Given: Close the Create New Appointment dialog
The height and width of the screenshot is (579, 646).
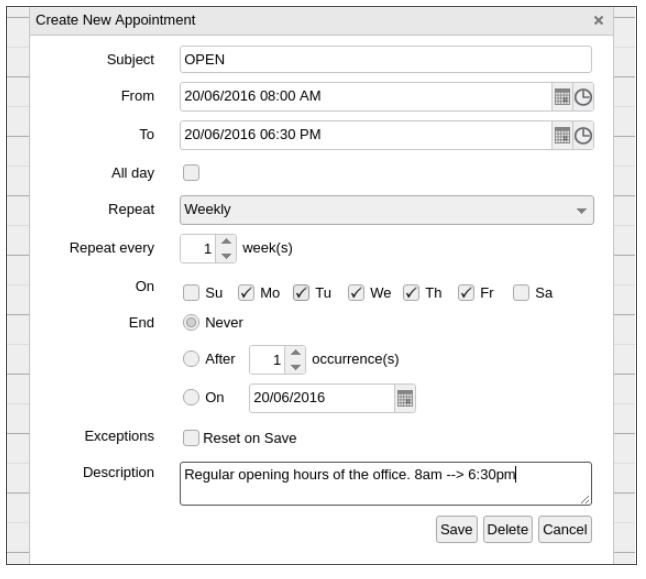Looking at the screenshot, I should [598, 20].
